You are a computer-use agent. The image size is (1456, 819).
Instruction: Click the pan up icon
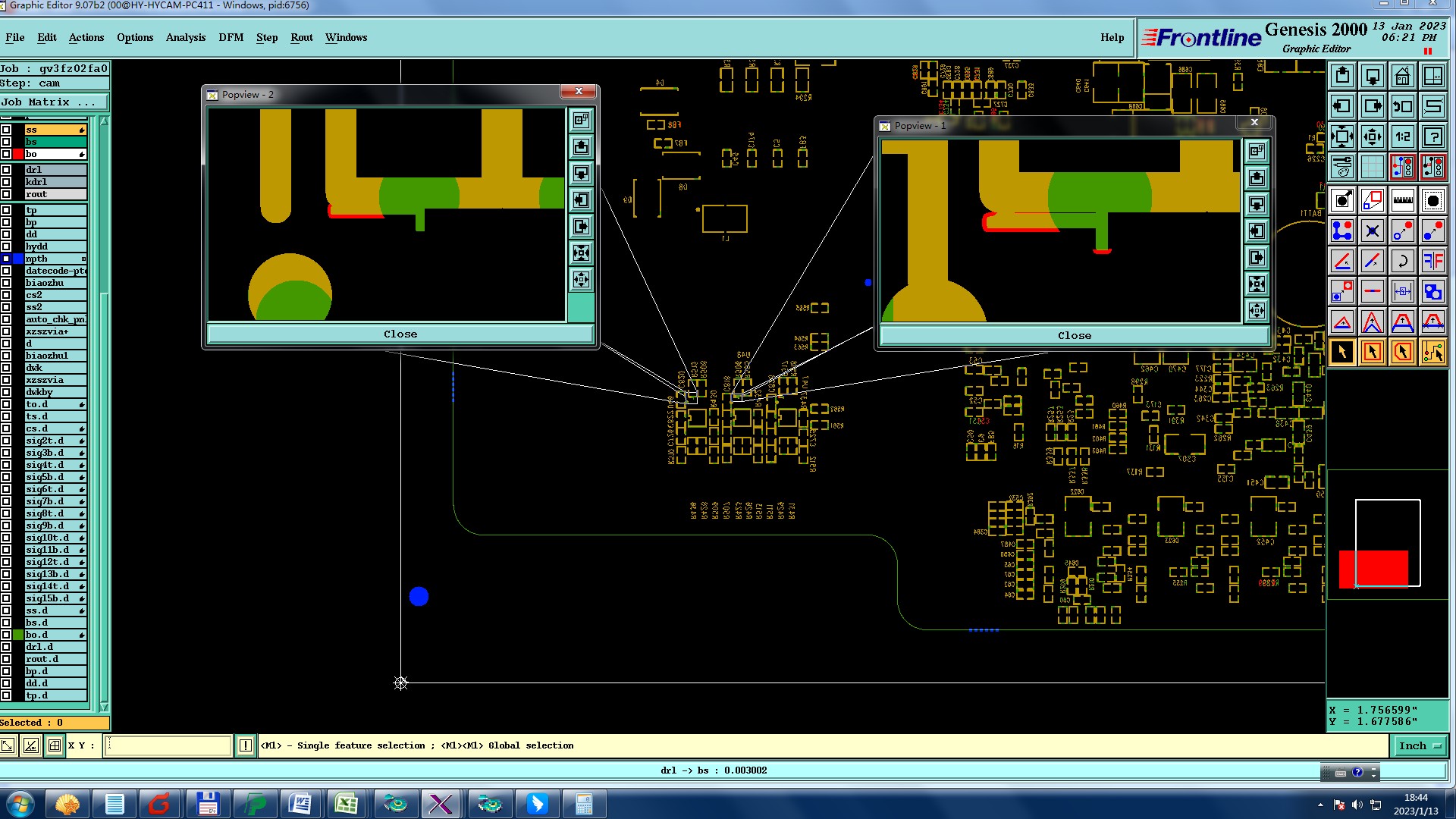pos(1342,76)
